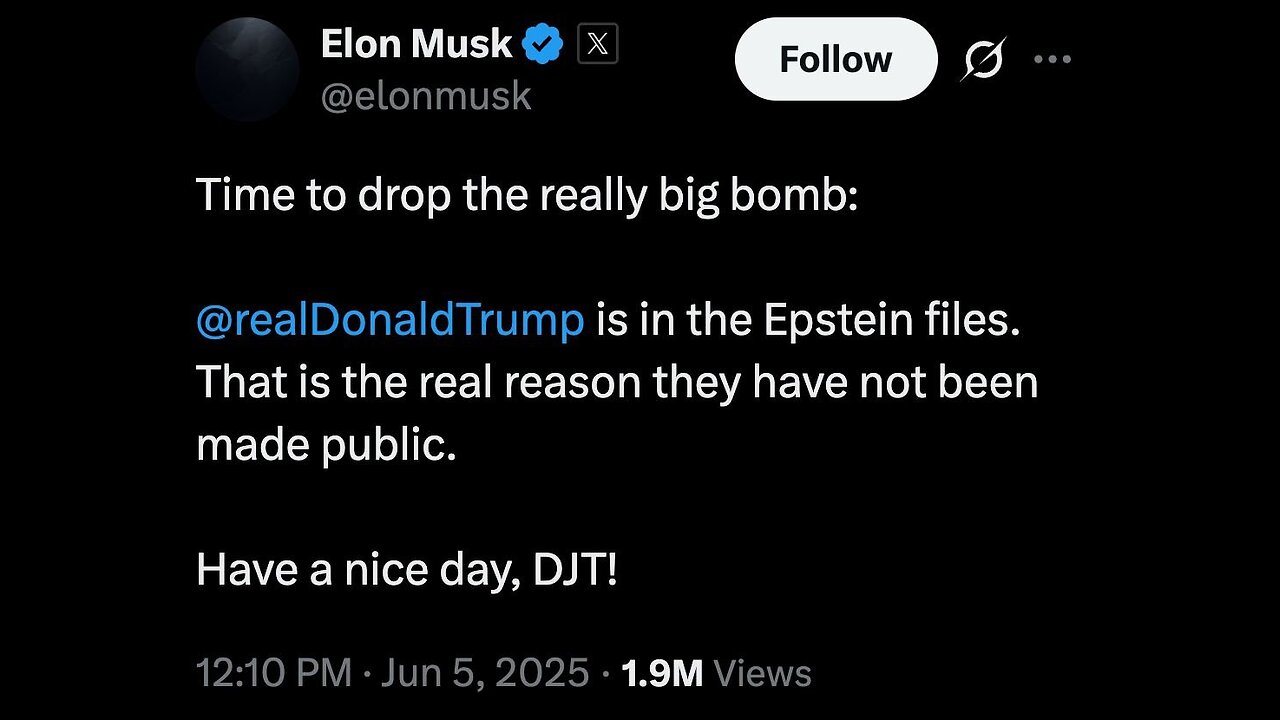1280x720 pixels.
Task: Click the Views label
Action: [762, 673]
